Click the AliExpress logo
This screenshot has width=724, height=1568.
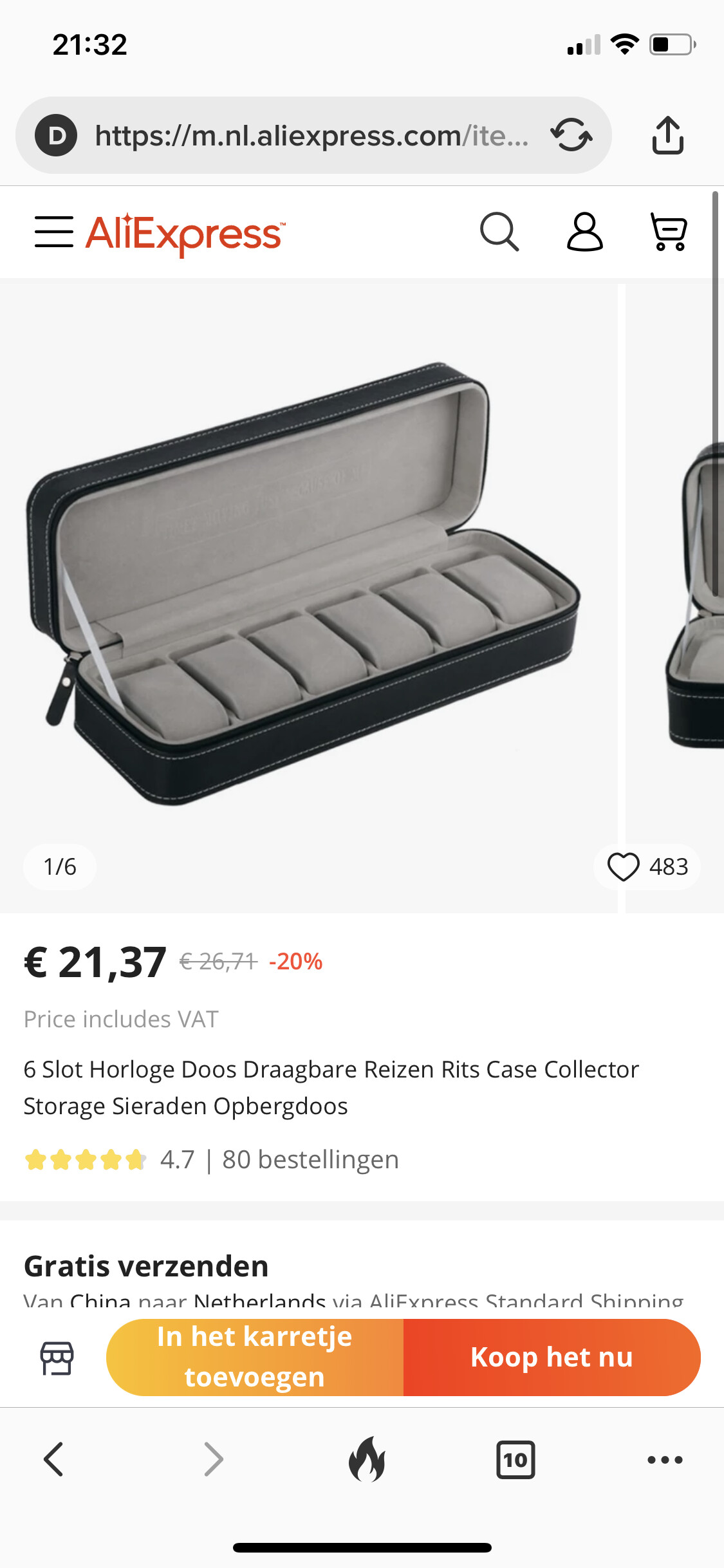(x=185, y=234)
